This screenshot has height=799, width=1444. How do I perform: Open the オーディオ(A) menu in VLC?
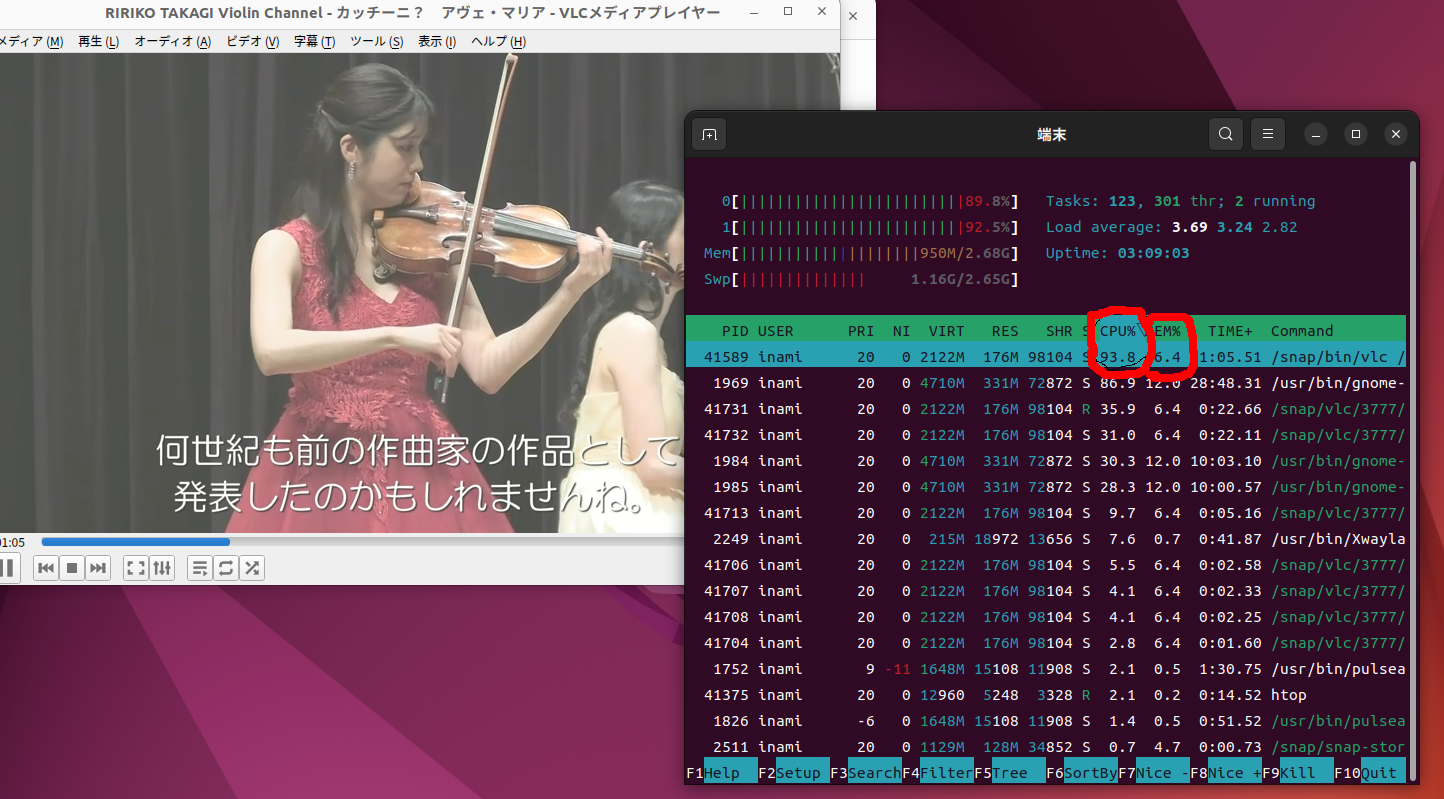[x=172, y=41]
